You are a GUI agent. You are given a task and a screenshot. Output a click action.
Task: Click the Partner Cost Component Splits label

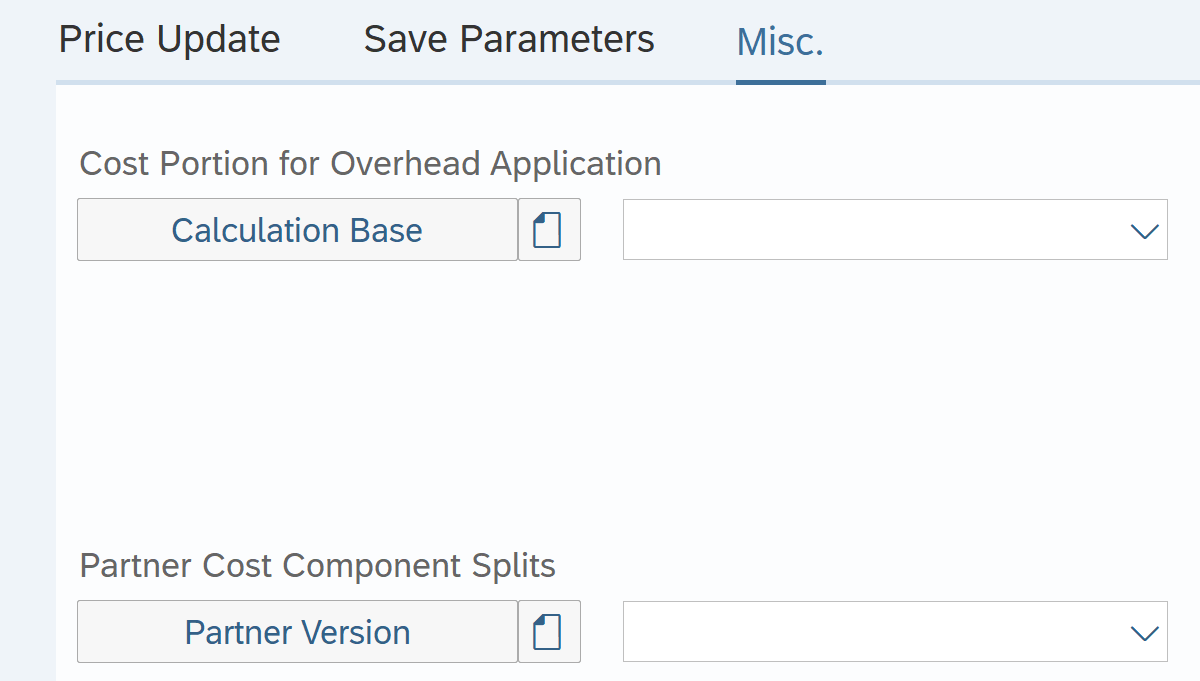tap(317, 566)
